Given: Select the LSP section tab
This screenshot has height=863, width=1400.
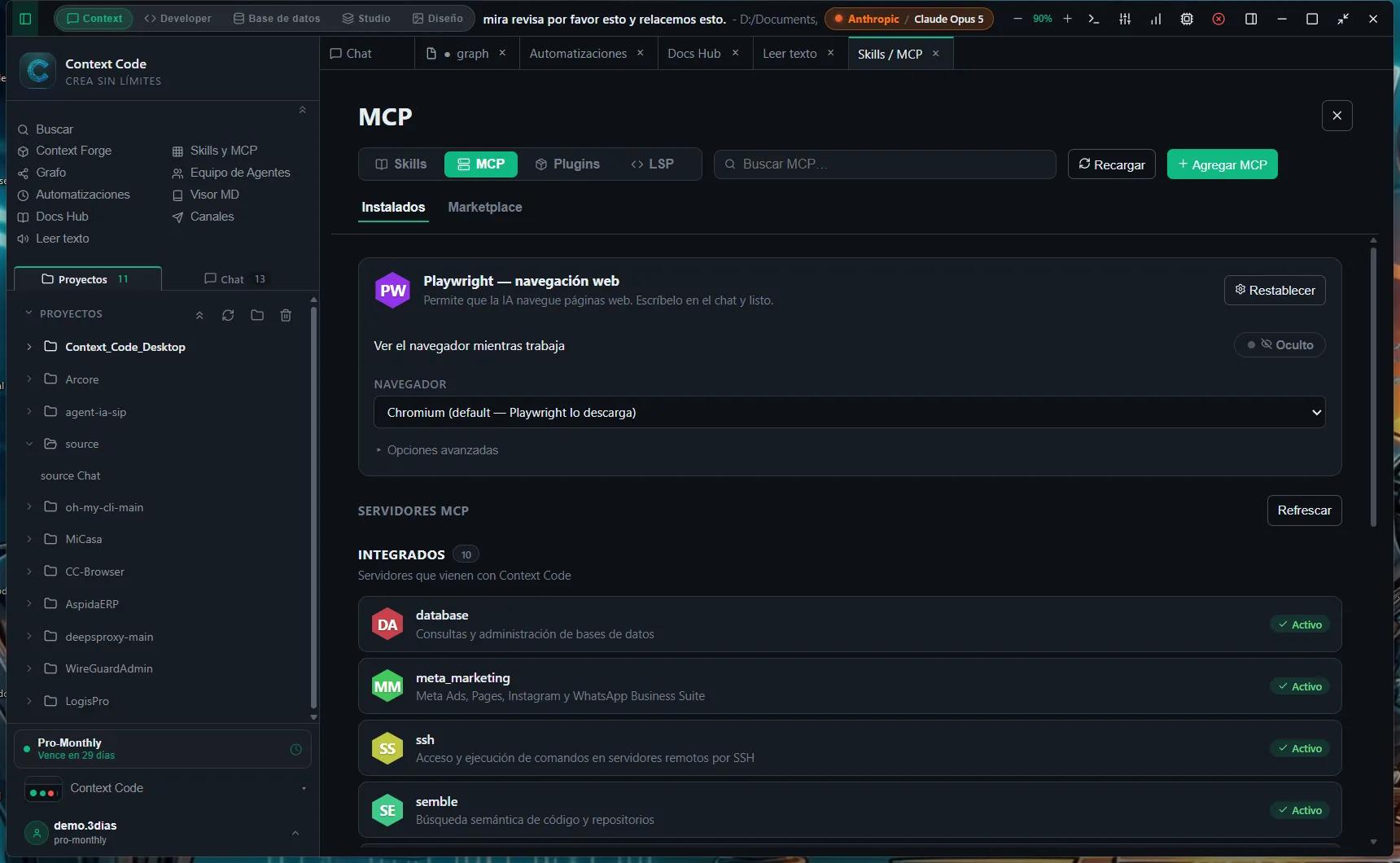Looking at the screenshot, I should tap(652, 164).
